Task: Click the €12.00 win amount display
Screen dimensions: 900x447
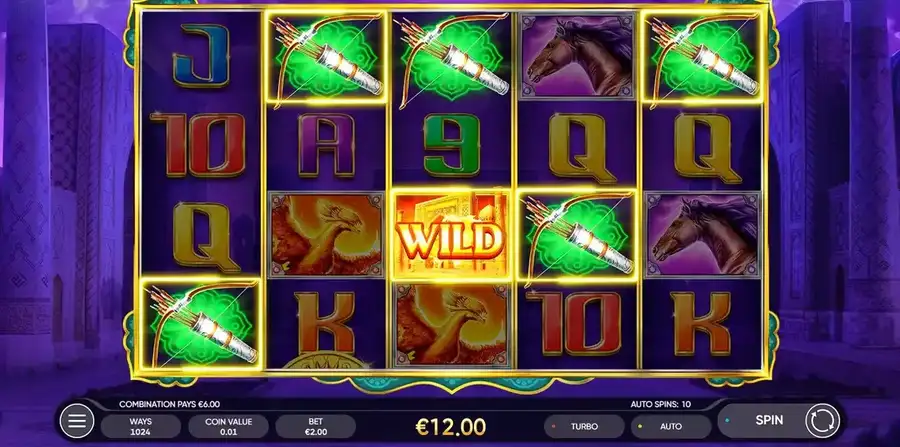Action: 451,426
